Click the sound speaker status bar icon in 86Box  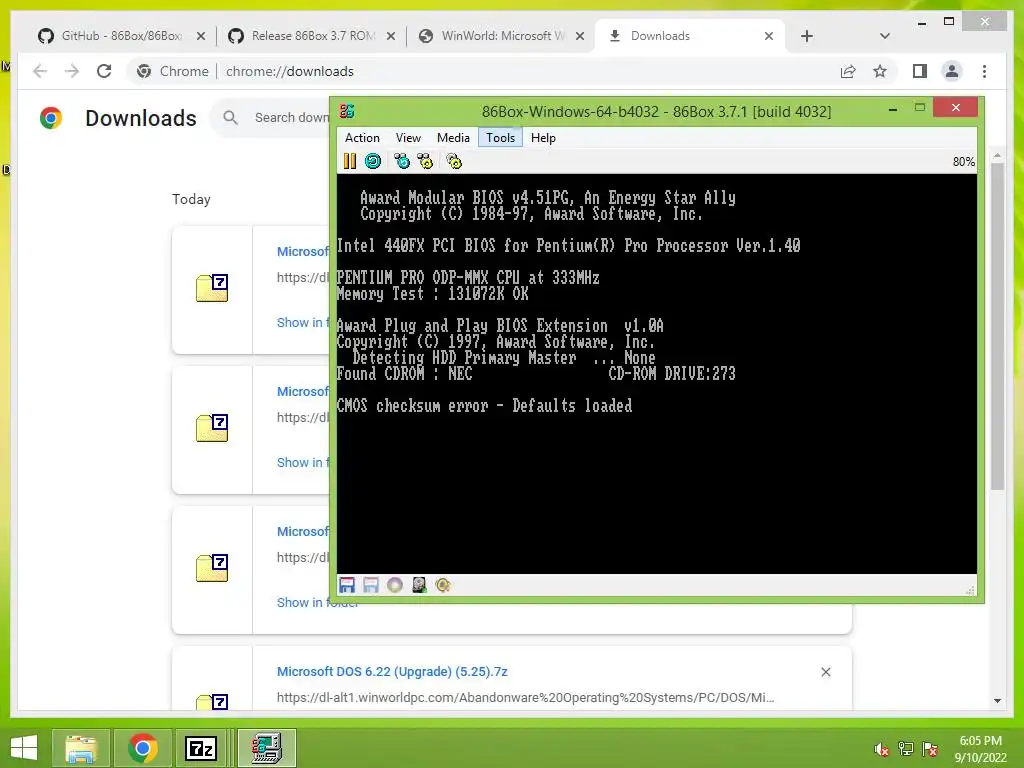tap(443, 585)
